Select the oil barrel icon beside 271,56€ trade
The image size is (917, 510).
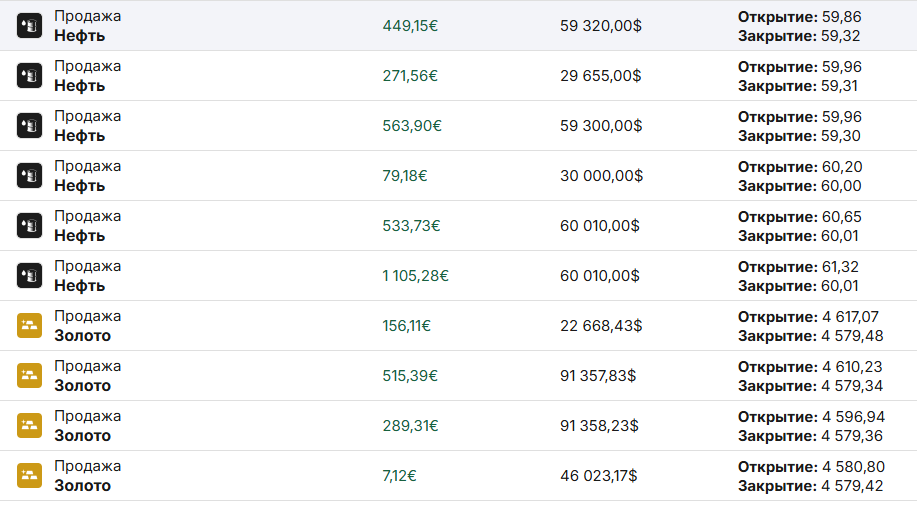click(x=29, y=76)
